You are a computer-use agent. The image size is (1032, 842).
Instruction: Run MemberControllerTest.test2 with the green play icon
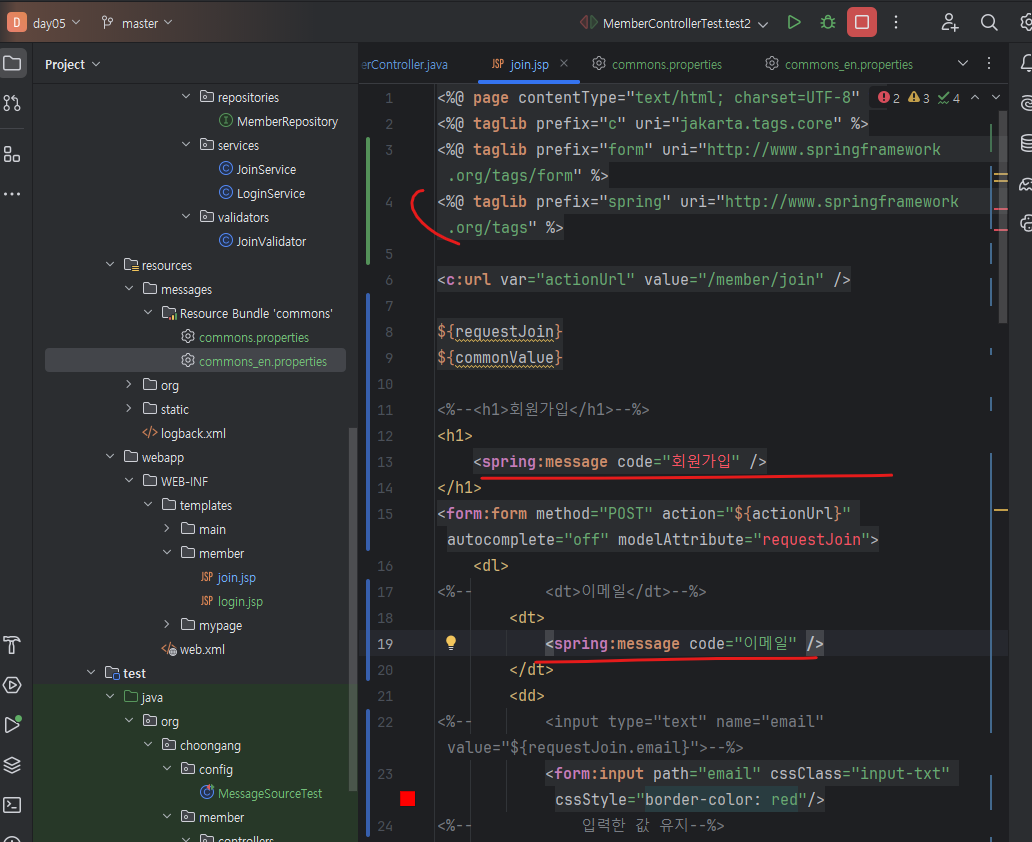pyautogui.click(x=794, y=22)
